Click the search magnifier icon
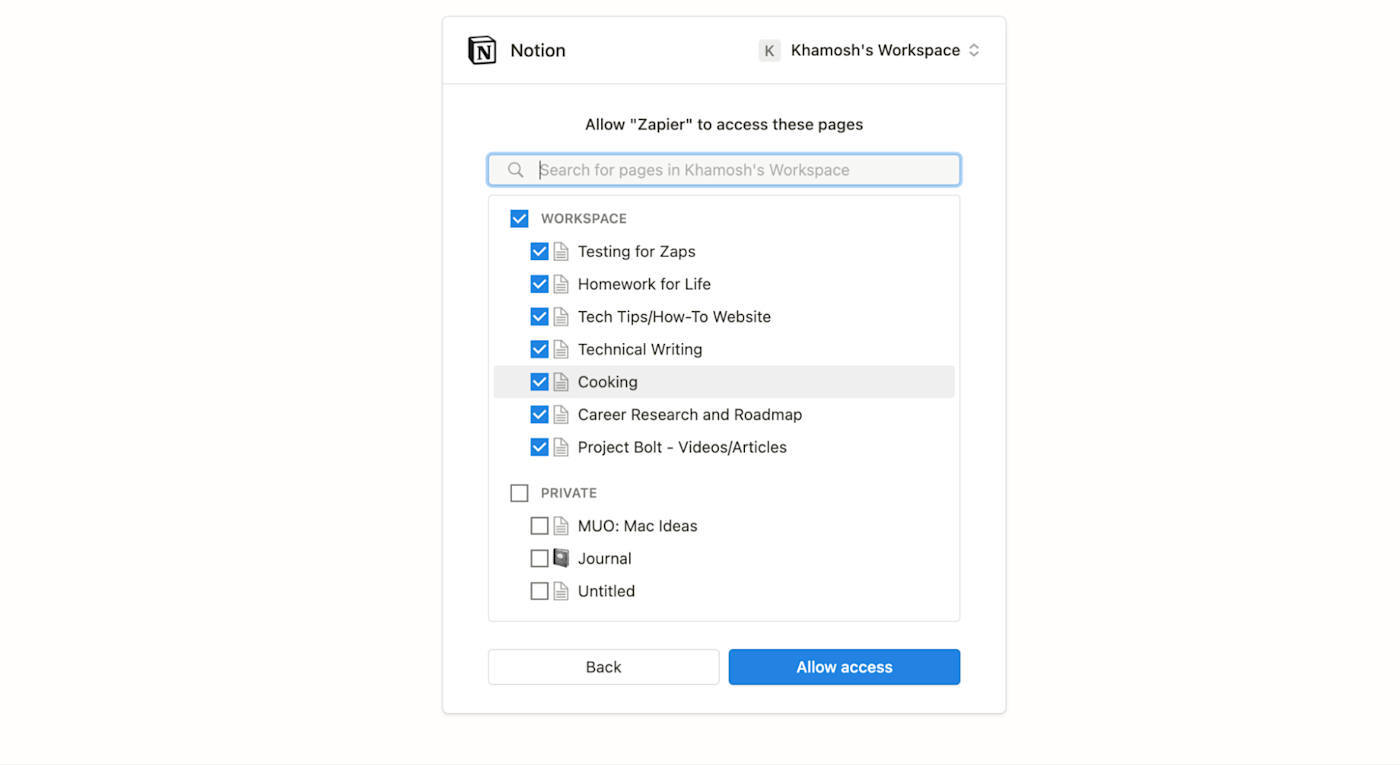 coord(515,170)
